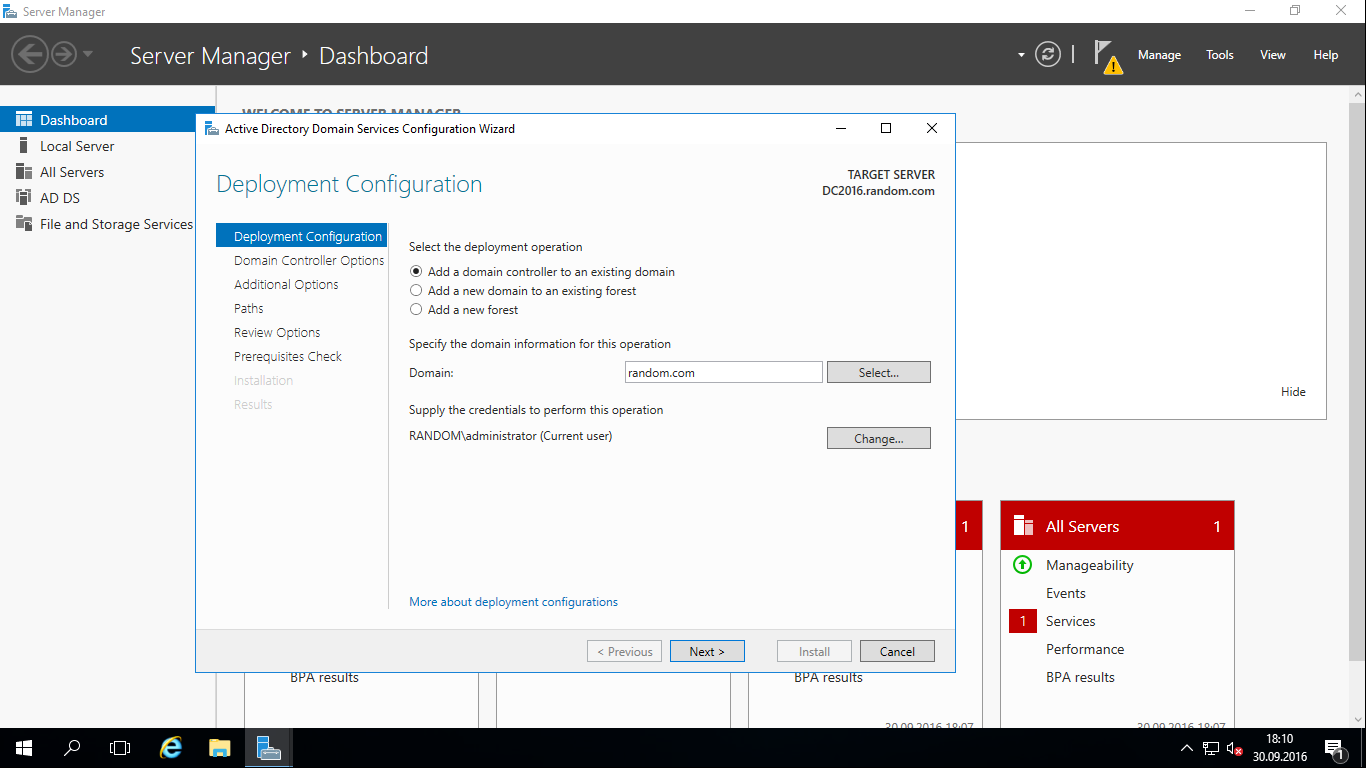Go to Review Options wizard step

[277, 333]
